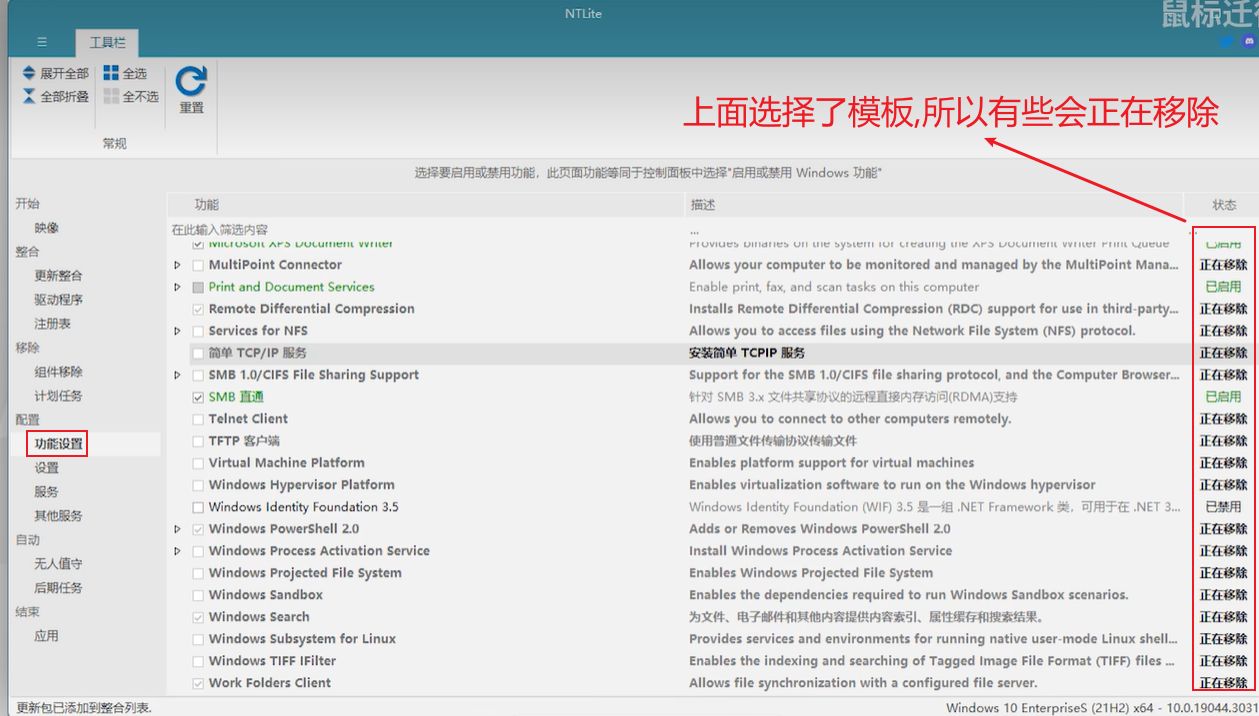Open the 组件移除 page in sidebar
The height and width of the screenshot is (716, 1259).
58,372
